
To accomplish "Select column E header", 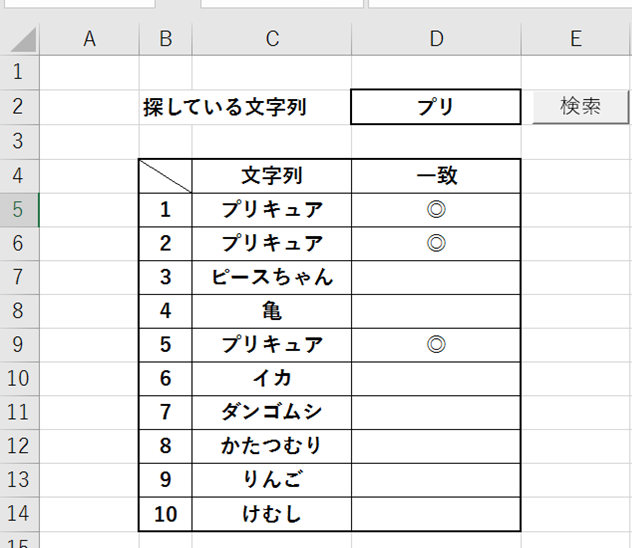I will 576,39.
